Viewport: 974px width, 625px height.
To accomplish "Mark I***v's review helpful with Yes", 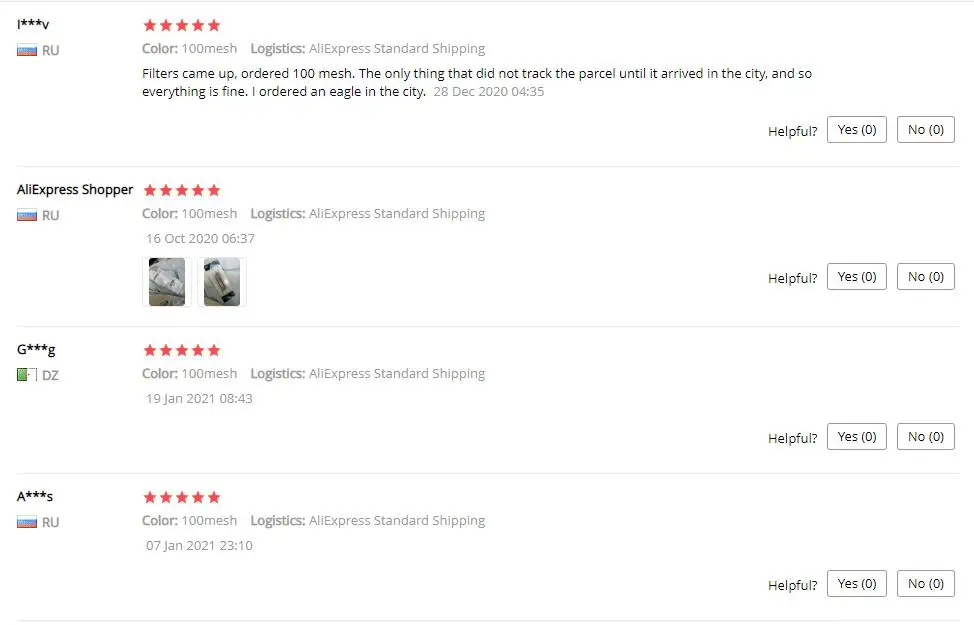I will point(857,130).
